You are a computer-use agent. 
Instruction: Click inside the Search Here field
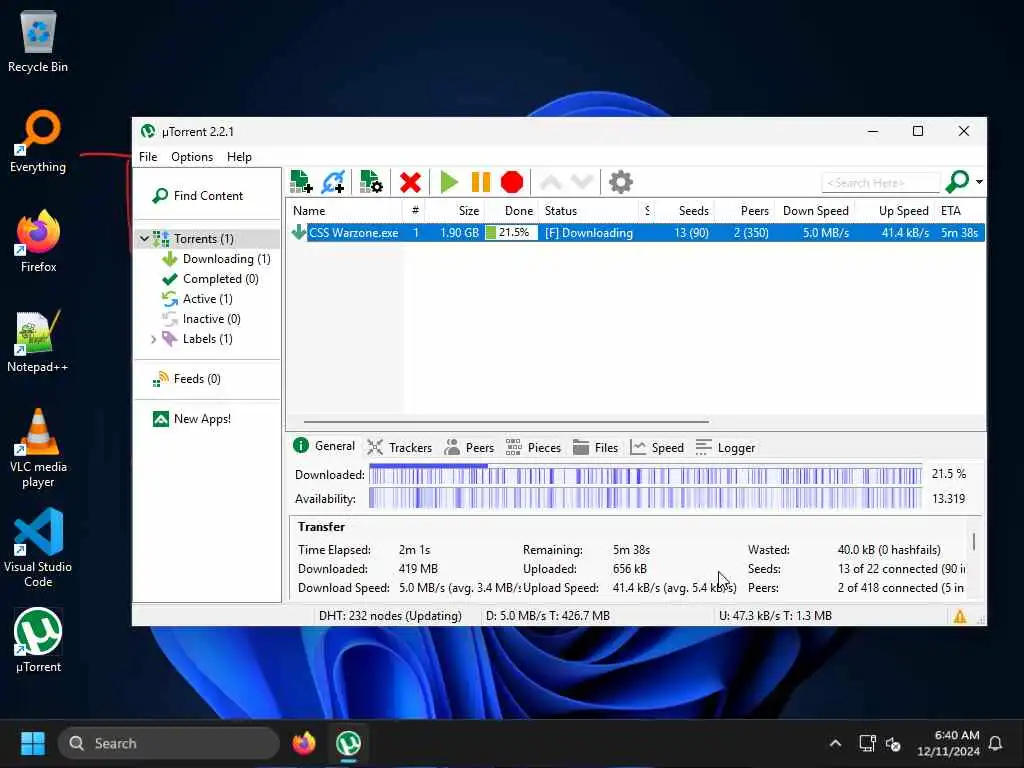(880, 183)
